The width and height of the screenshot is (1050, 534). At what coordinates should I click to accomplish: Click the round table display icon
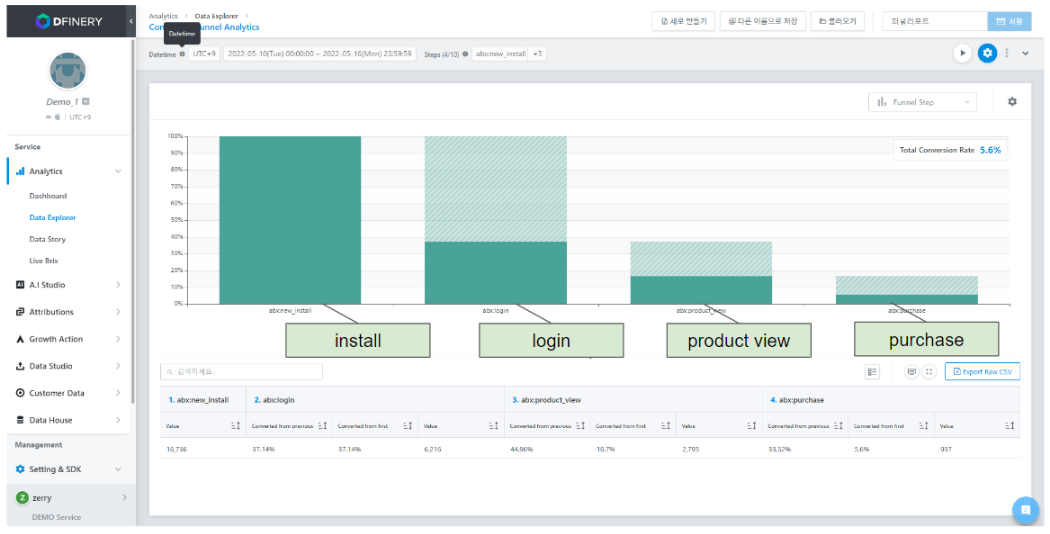[x=911, y=372]
